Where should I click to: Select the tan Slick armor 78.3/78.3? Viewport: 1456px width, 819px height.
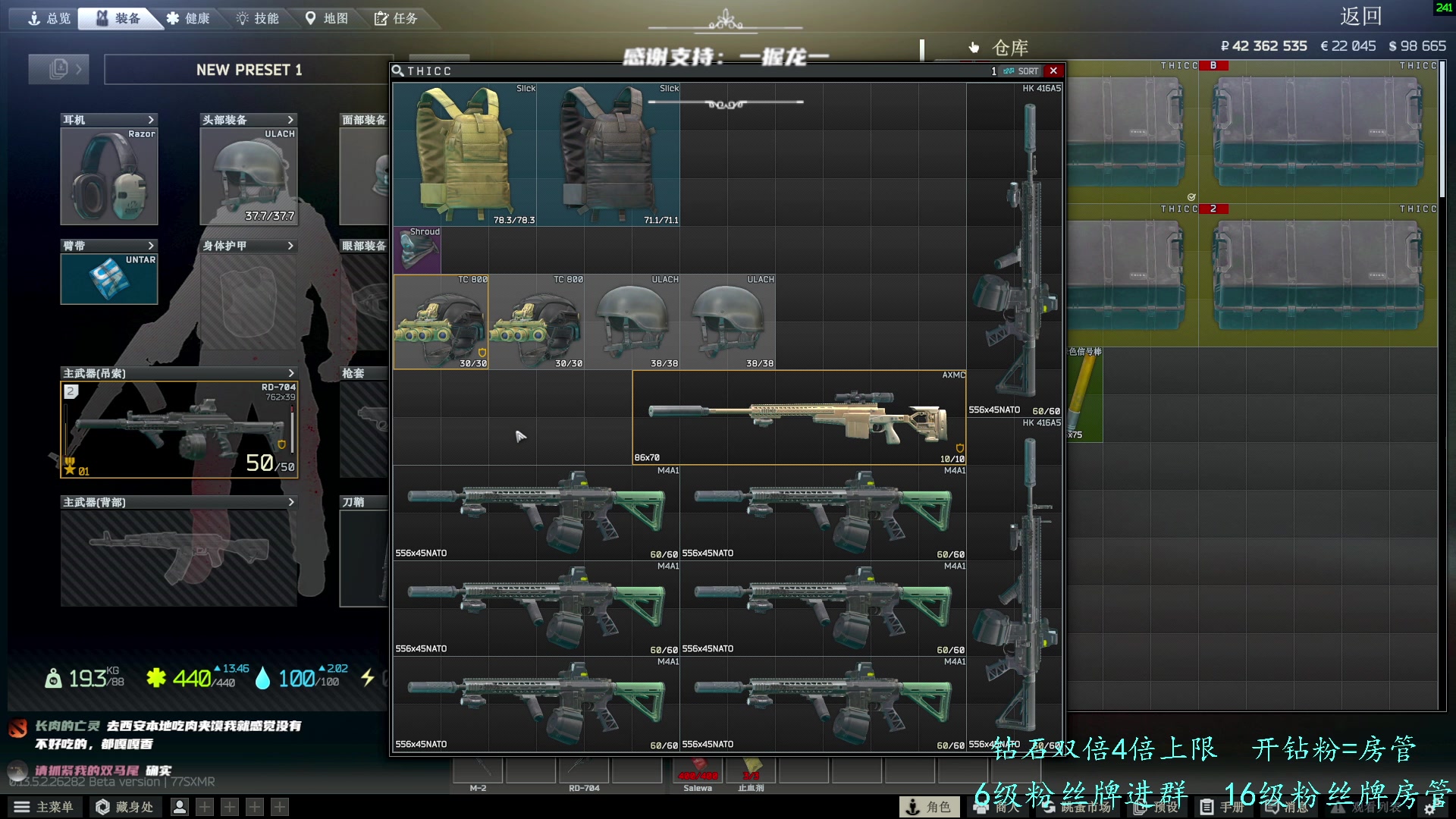(465, 154)
